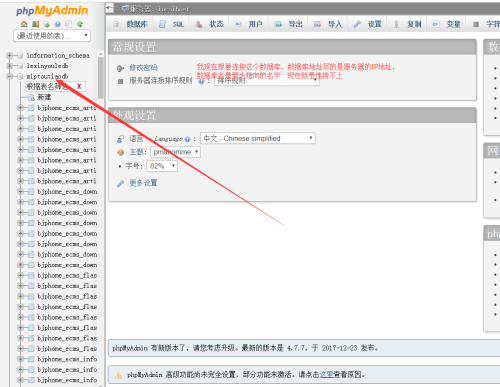Viewport: 500px width, 387px height.
Task: Select the information_schema database name
Action: pyautogui.click(x=58, y=55)
